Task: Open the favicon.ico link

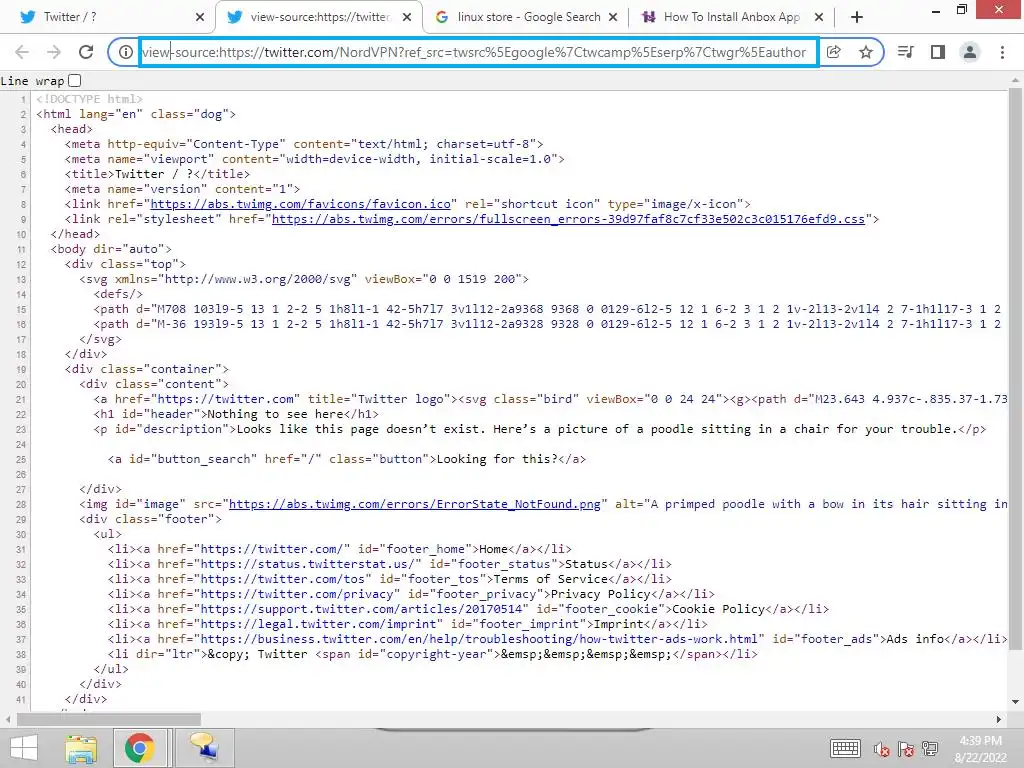Action: pyautogui.click(x=300, y=204)
